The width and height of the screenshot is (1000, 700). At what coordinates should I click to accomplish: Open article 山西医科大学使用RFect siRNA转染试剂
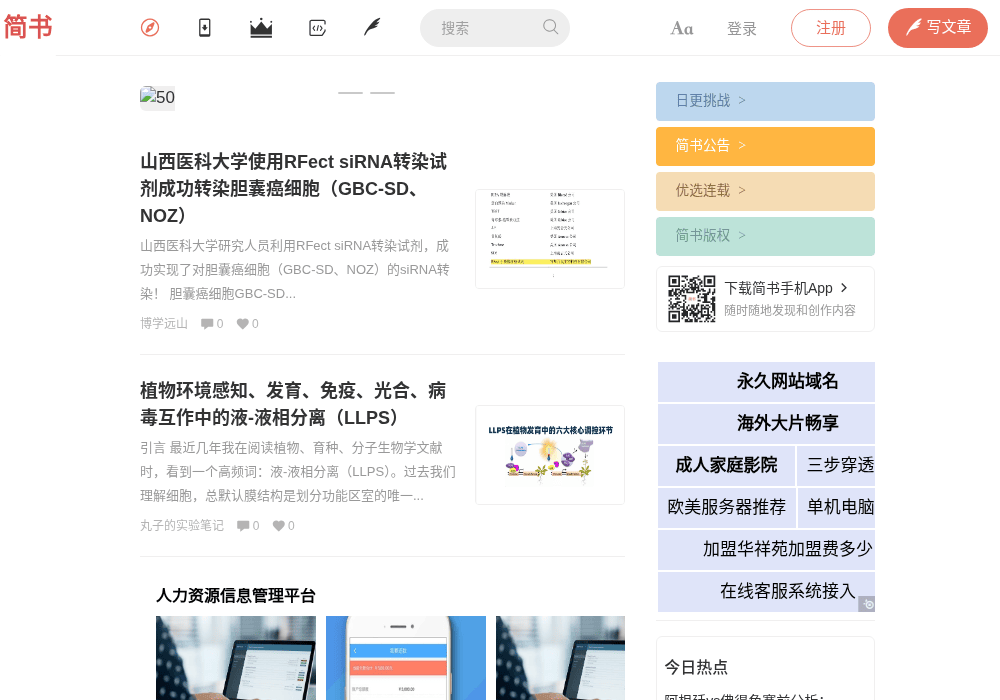pyautogui.click(x=293, y=189)
